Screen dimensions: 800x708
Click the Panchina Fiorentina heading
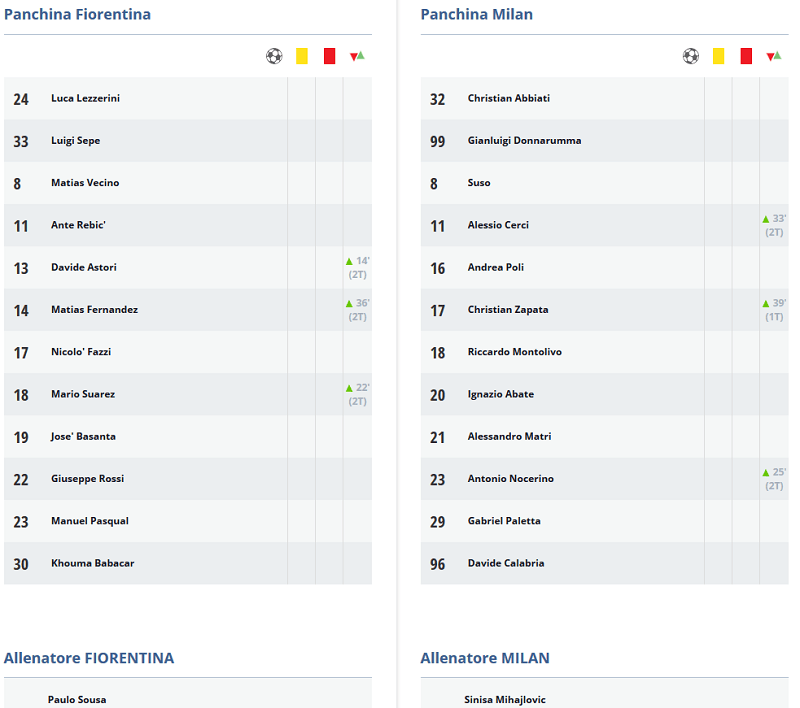click(78, 14)
